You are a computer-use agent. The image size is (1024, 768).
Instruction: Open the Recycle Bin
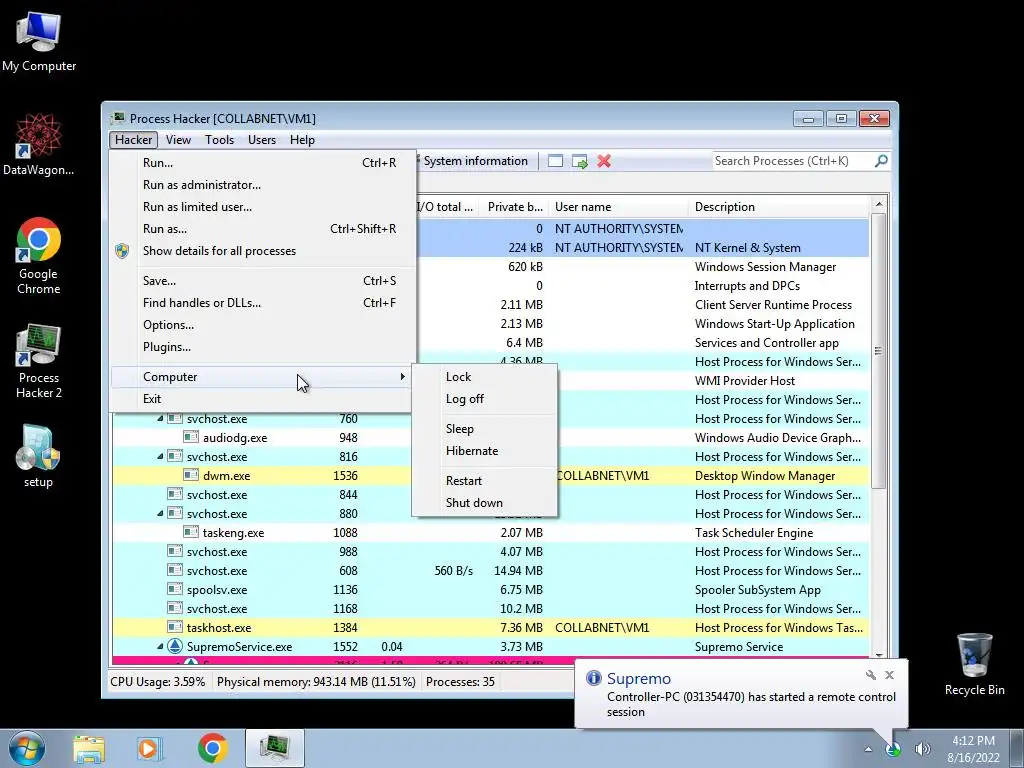tap(974, 664)
